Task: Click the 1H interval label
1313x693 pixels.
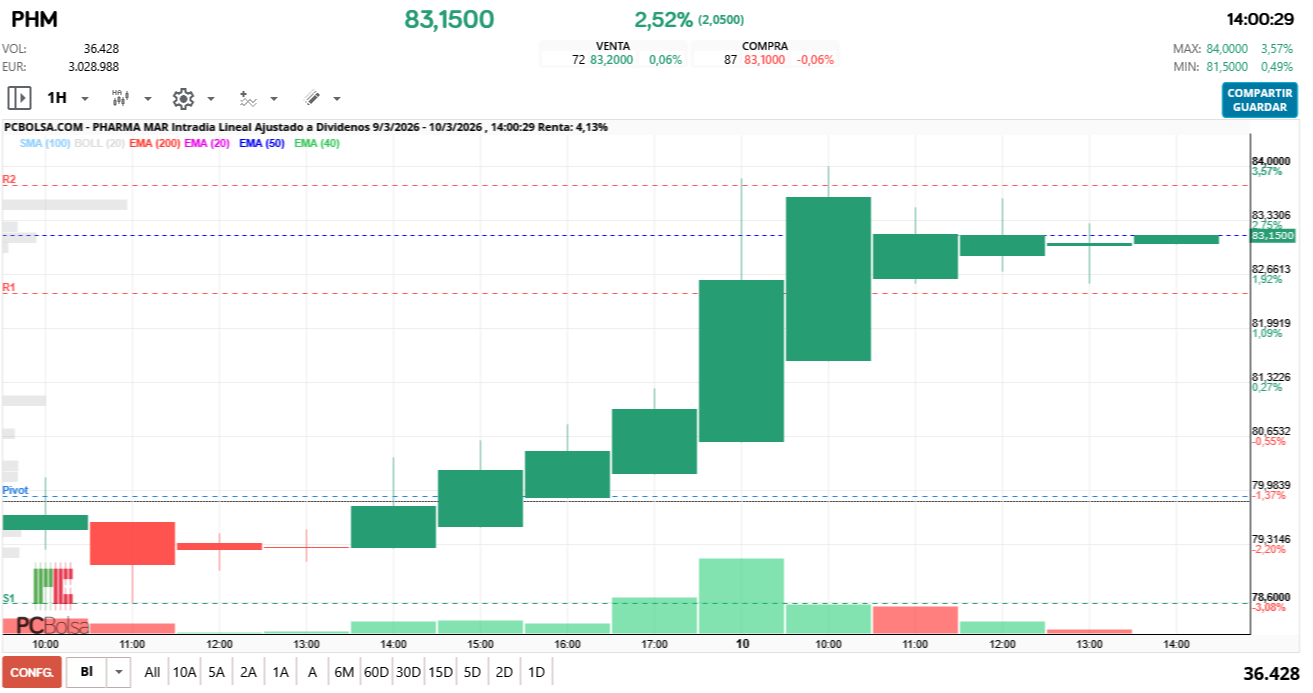Action: click(x=57, y=98)
